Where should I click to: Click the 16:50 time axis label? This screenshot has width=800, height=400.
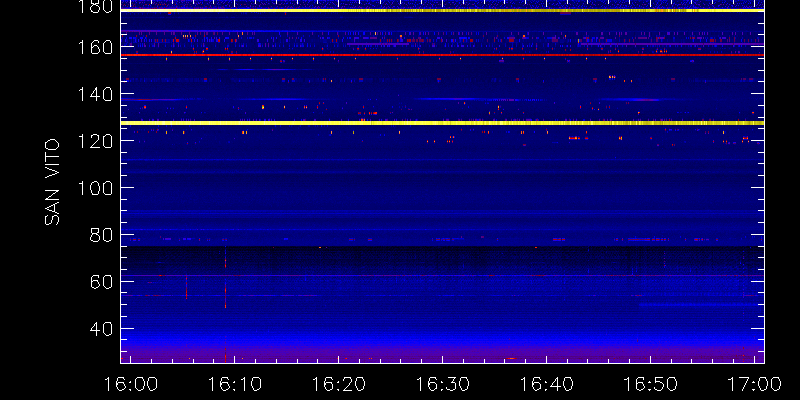click(651, 384)
